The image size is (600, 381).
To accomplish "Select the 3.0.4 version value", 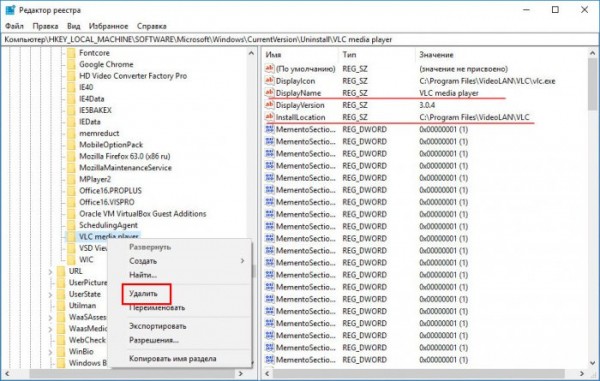I will point(427,105).
